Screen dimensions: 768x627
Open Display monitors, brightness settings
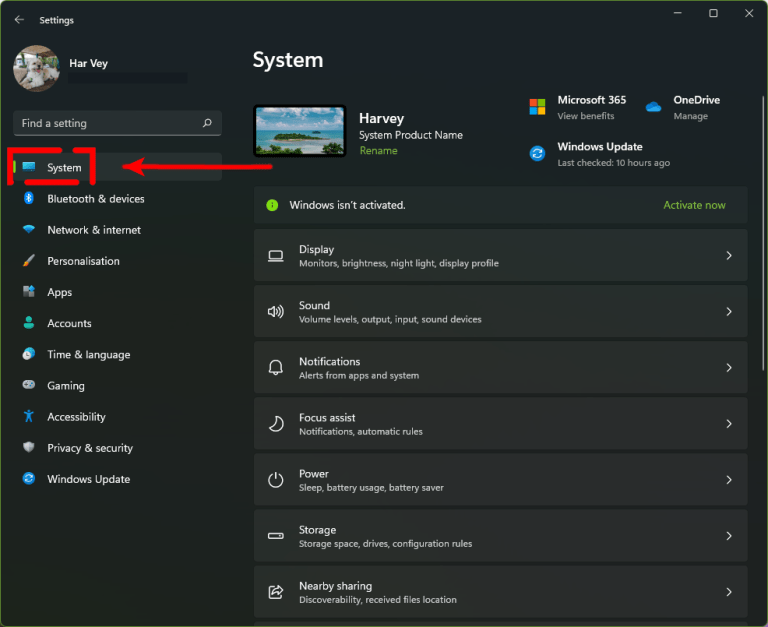[x=501, y=256]
